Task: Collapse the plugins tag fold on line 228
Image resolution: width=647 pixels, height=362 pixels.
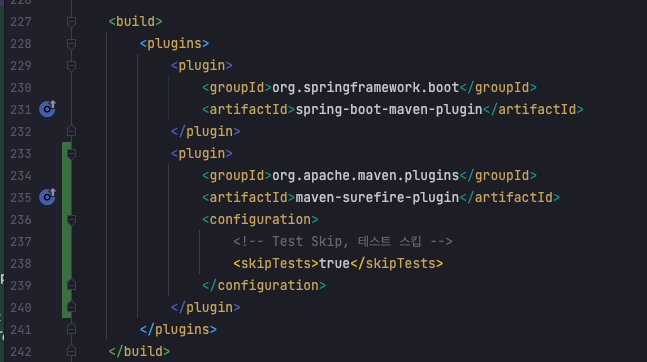Action: point(71,43)
